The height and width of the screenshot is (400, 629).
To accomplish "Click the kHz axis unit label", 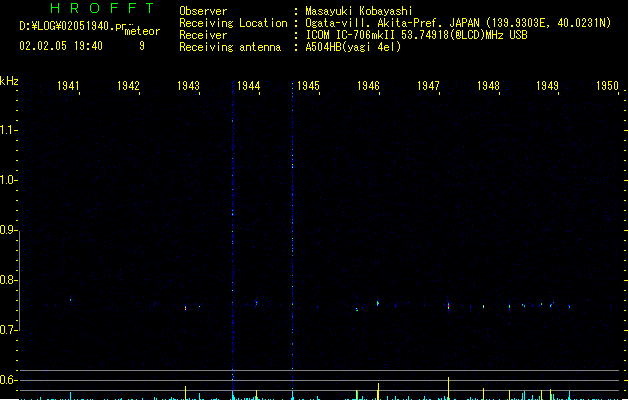I will click(x=9, y=81).
